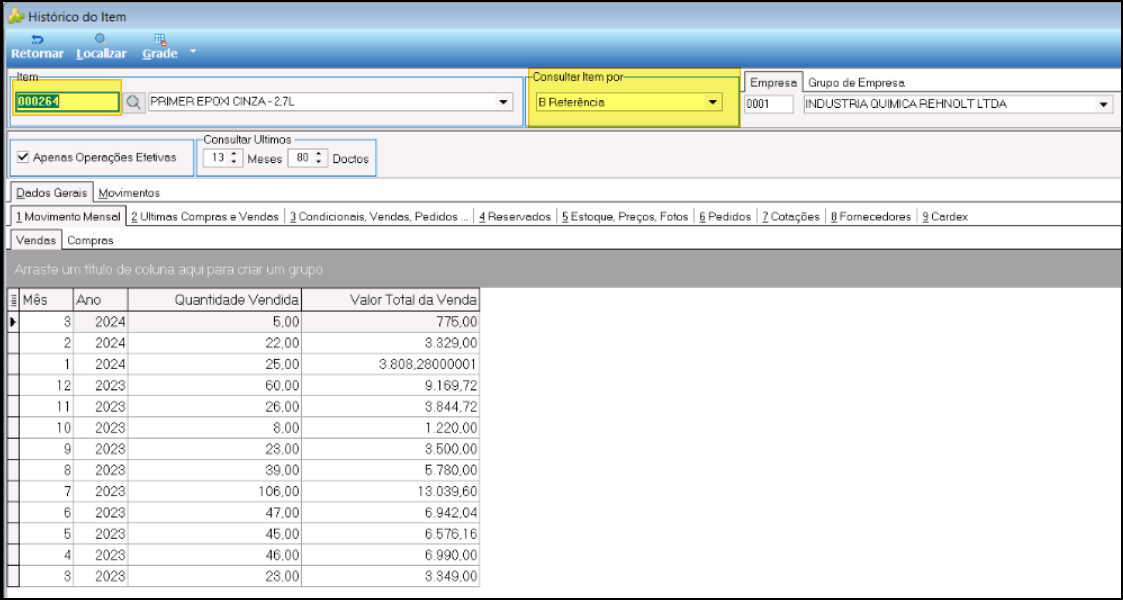The height and width of the screenshot is (600, 1123).
Task: Open the 5 Estoque, Preços, Fotos tab
Action: (x=625, y=216)
